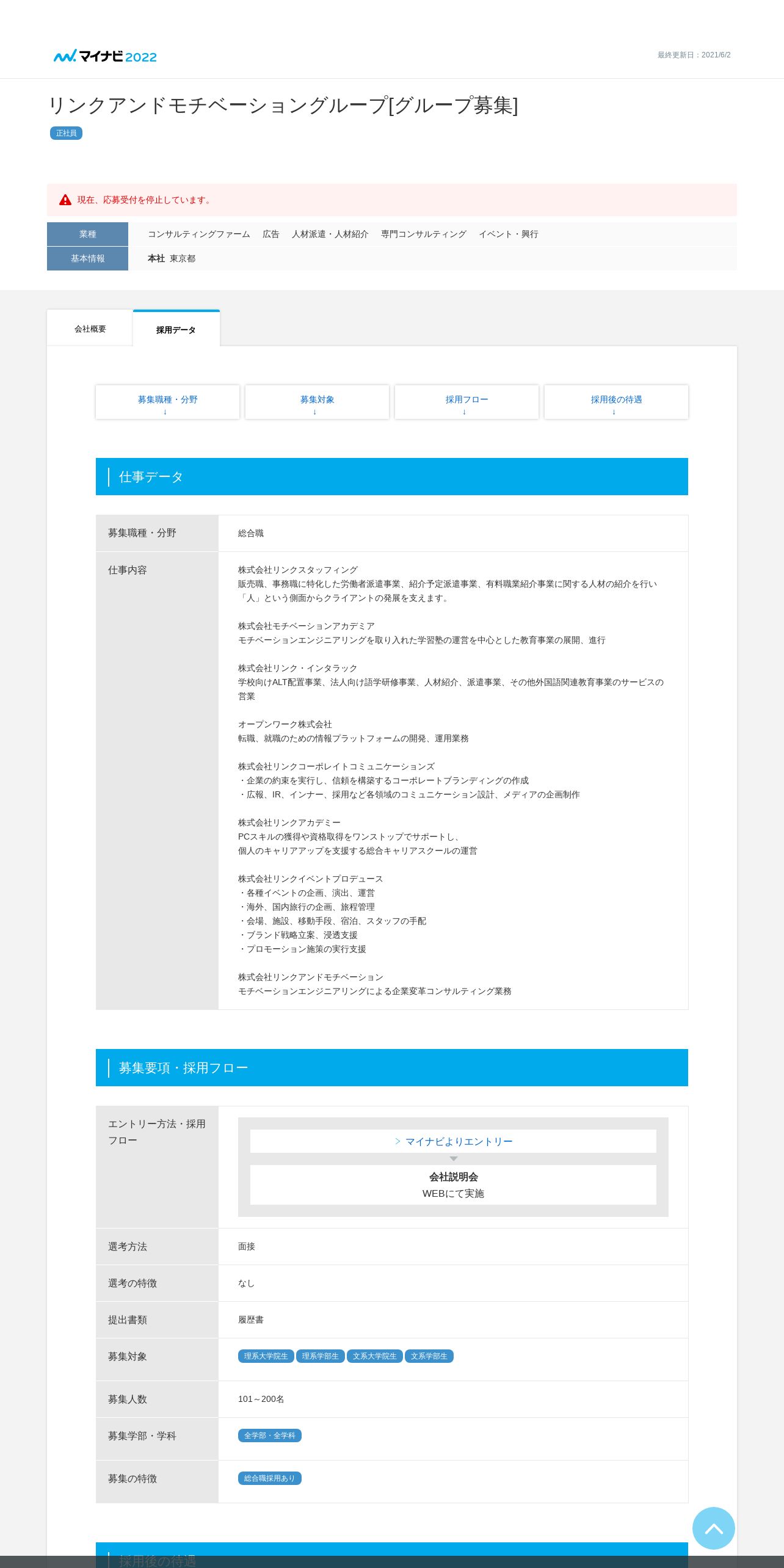The width and height of the screenshot is (784, 1568).
Task: Click the 業種 label cell
Action: tap(87, 234)
